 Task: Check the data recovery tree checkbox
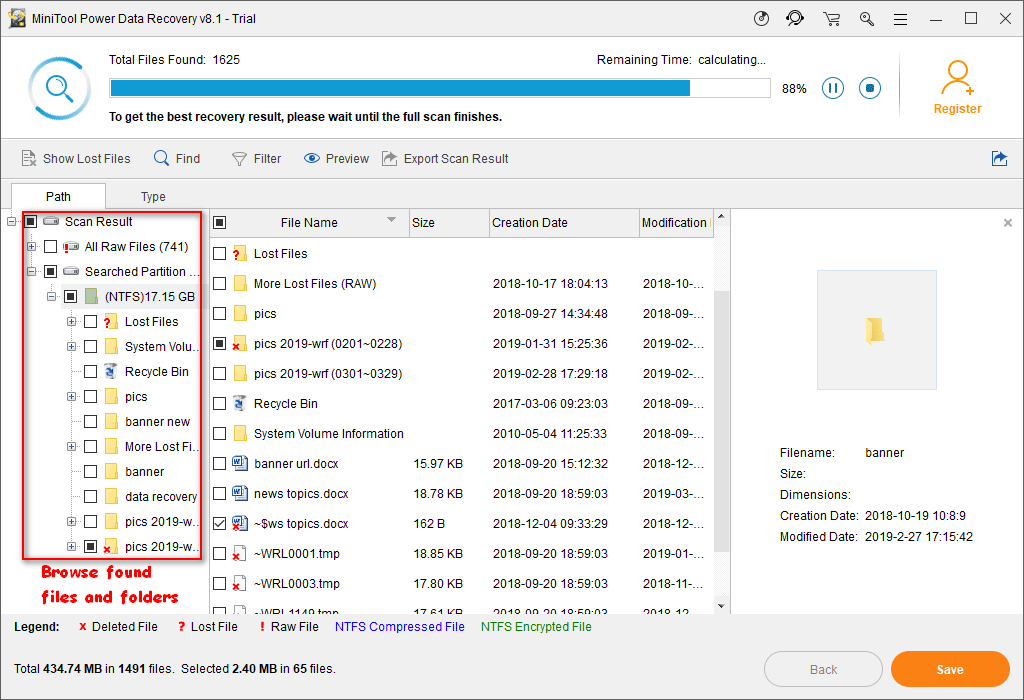[x=91, y=497]
